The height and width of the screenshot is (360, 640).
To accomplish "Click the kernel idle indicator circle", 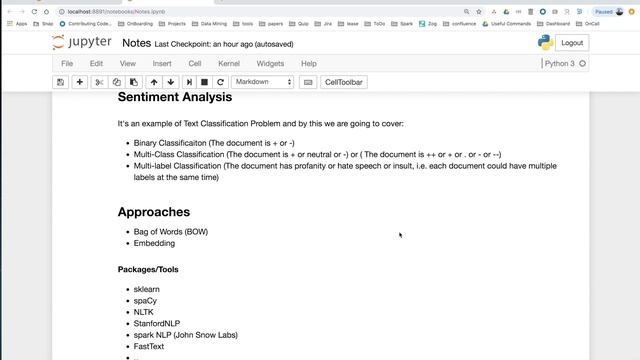I will 582,64.
